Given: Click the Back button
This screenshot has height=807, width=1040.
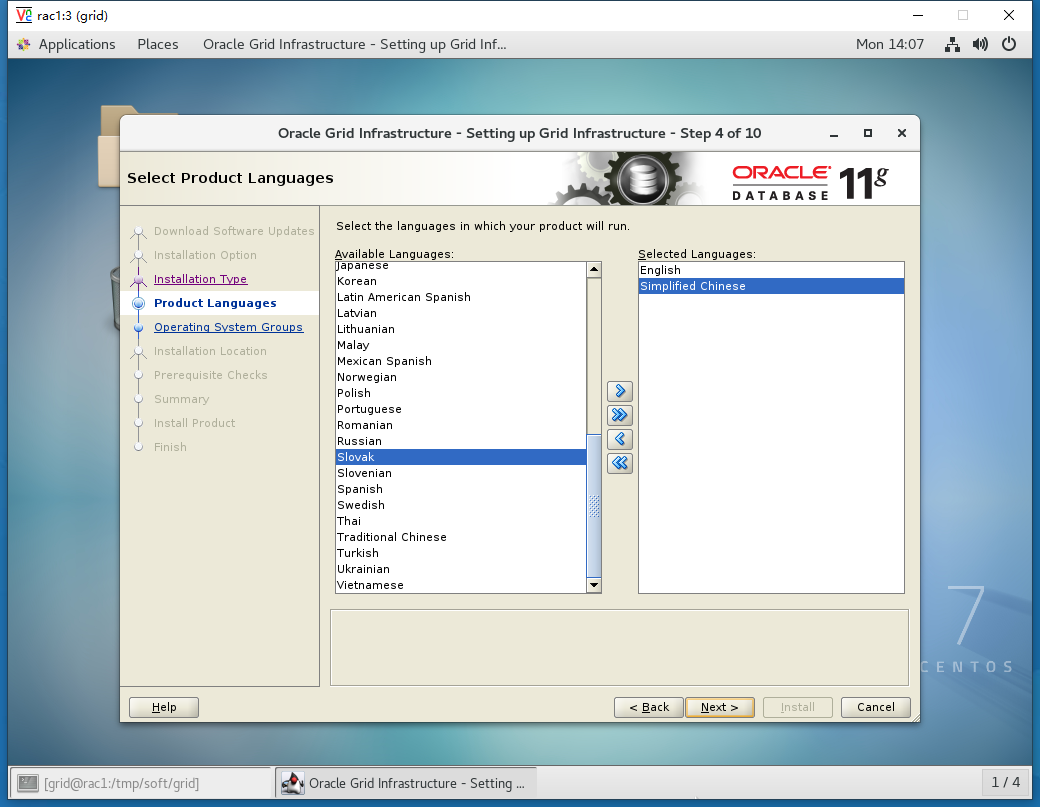Looking at the screenshot, I should tap(649, 708).
